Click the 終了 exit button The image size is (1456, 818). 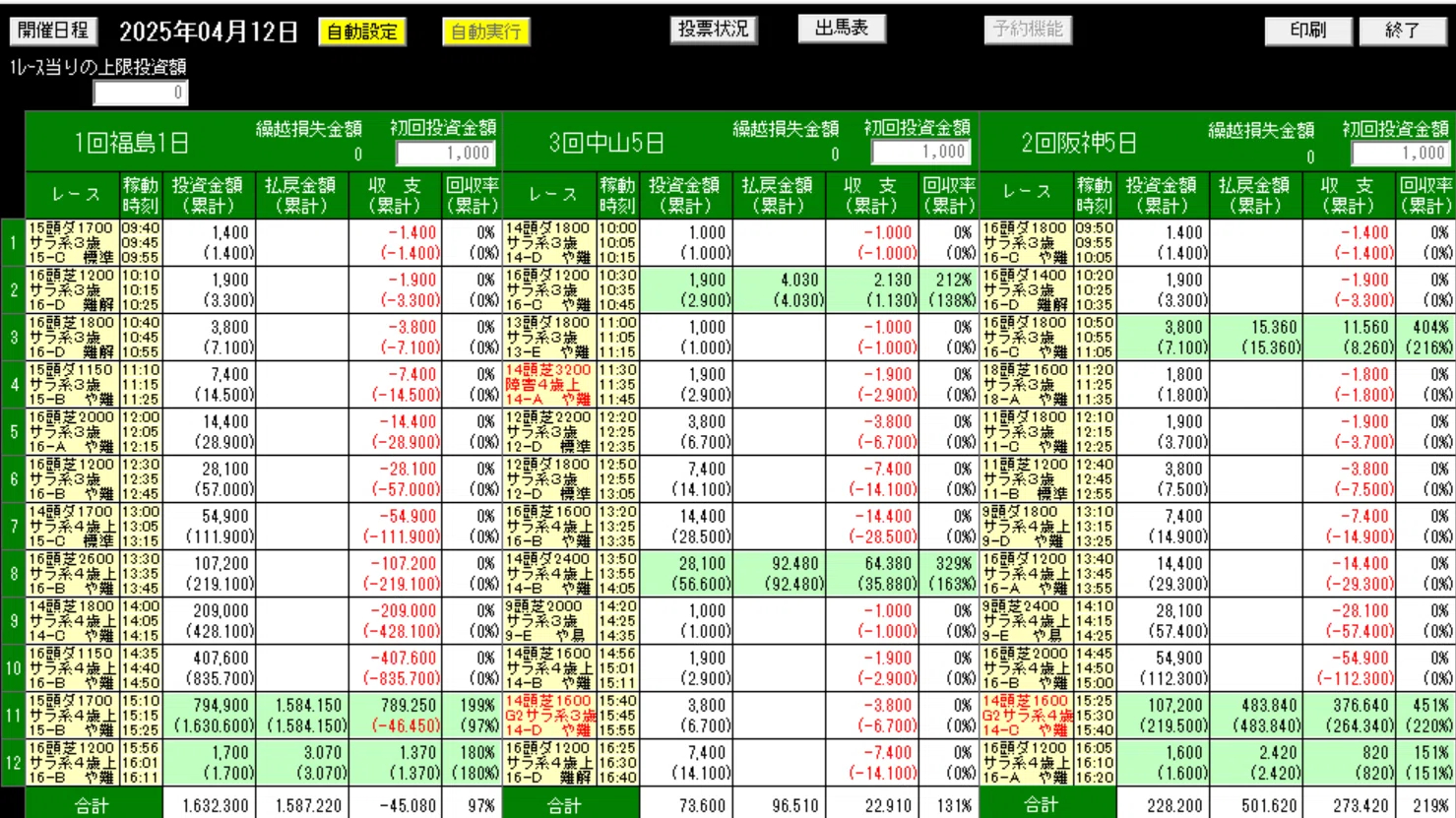[1403, 31]
